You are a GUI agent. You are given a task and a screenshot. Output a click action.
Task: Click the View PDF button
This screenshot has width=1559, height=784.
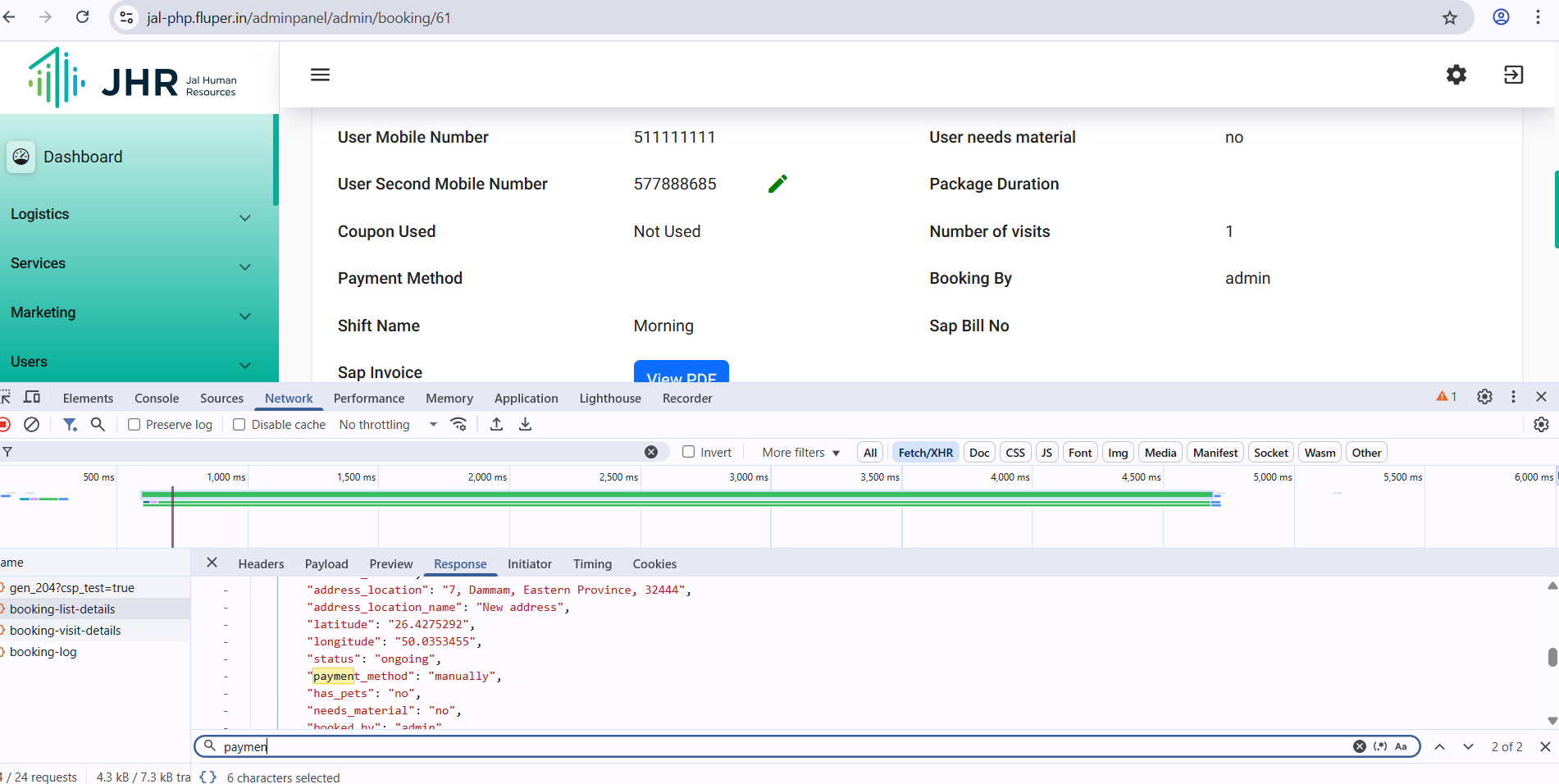681,373
